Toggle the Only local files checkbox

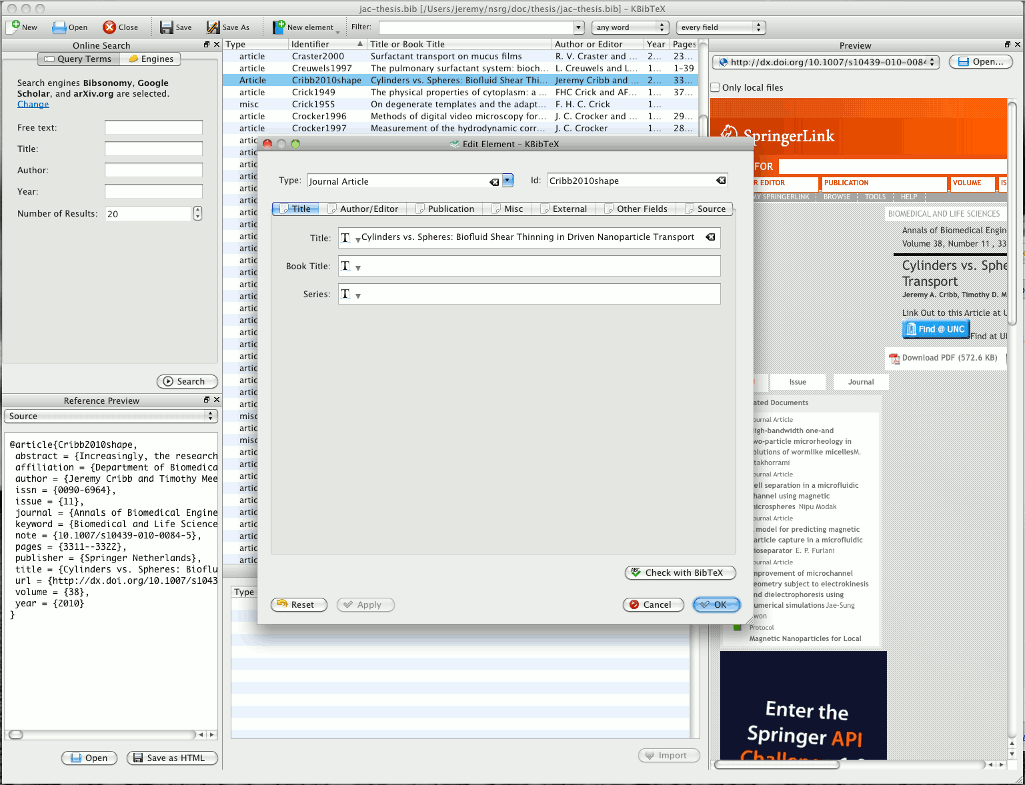(715, 87)
